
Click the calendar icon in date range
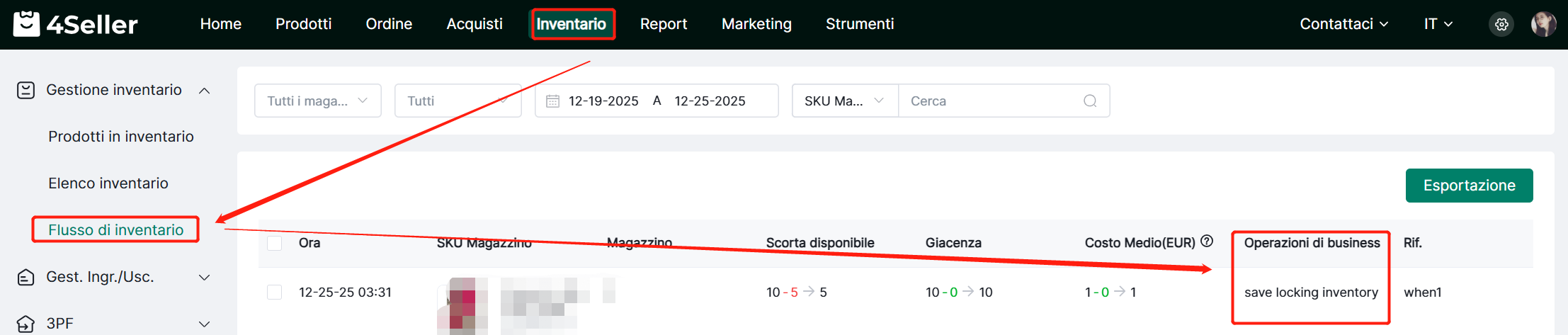coord(552,101)
